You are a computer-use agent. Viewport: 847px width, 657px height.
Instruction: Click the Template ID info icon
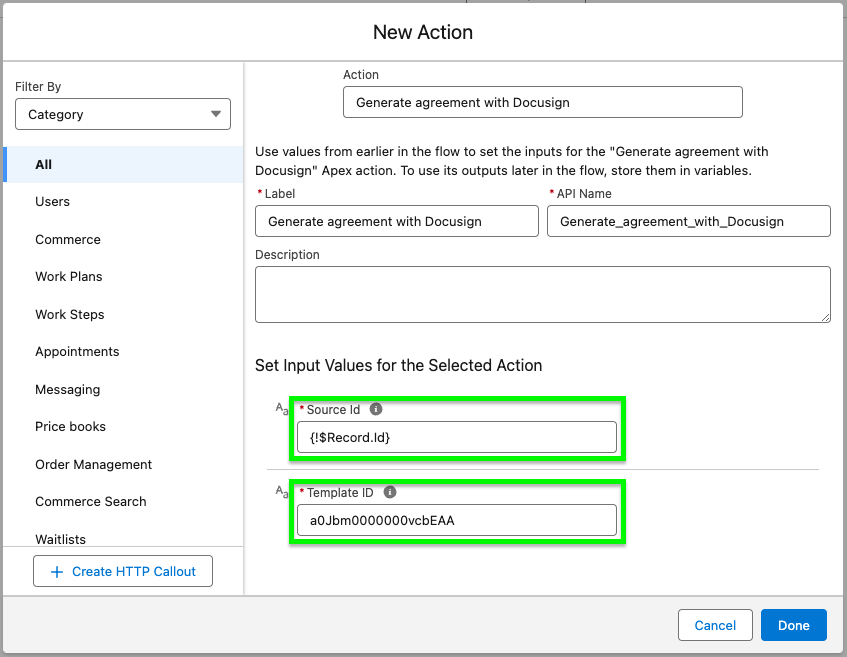[390, 493]
